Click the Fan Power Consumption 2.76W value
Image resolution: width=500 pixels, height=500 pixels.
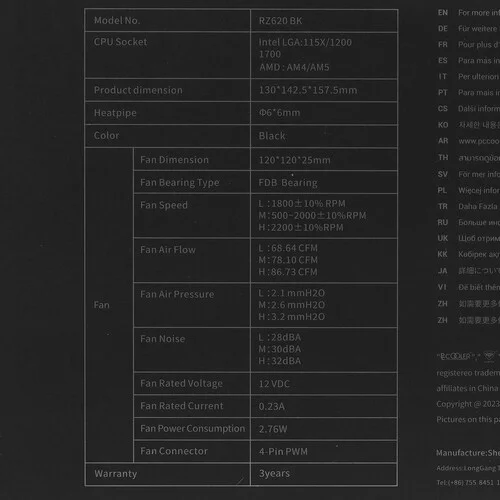click(x=273, y=429)
